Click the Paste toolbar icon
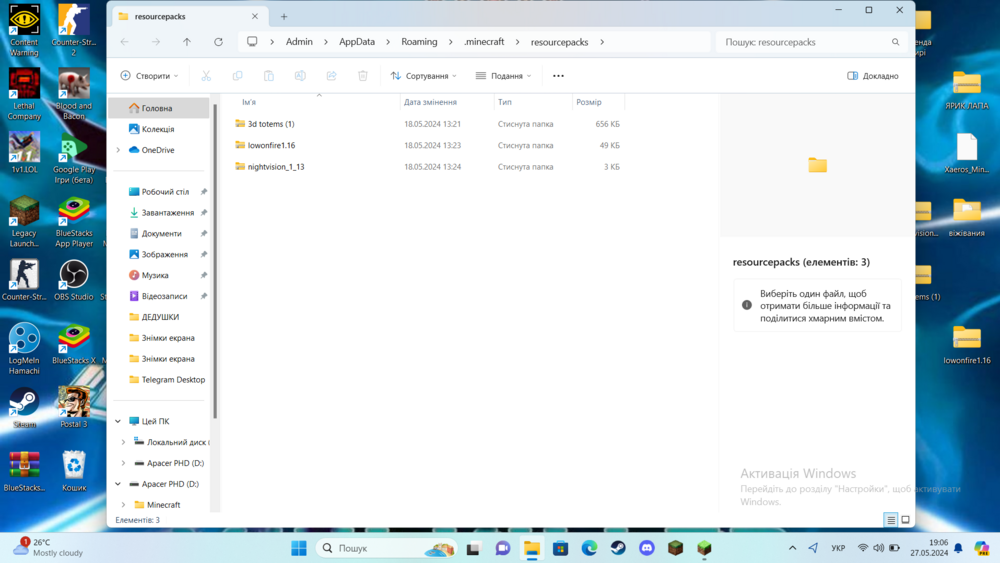Screen dimensions: 1000x563 click(268, 76)
